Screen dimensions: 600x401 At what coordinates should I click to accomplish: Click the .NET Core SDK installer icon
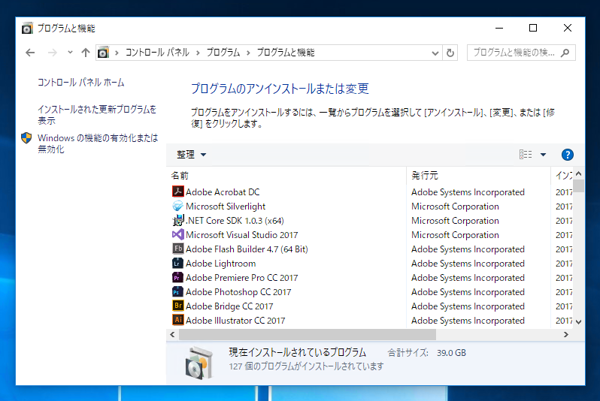point(178,220)
